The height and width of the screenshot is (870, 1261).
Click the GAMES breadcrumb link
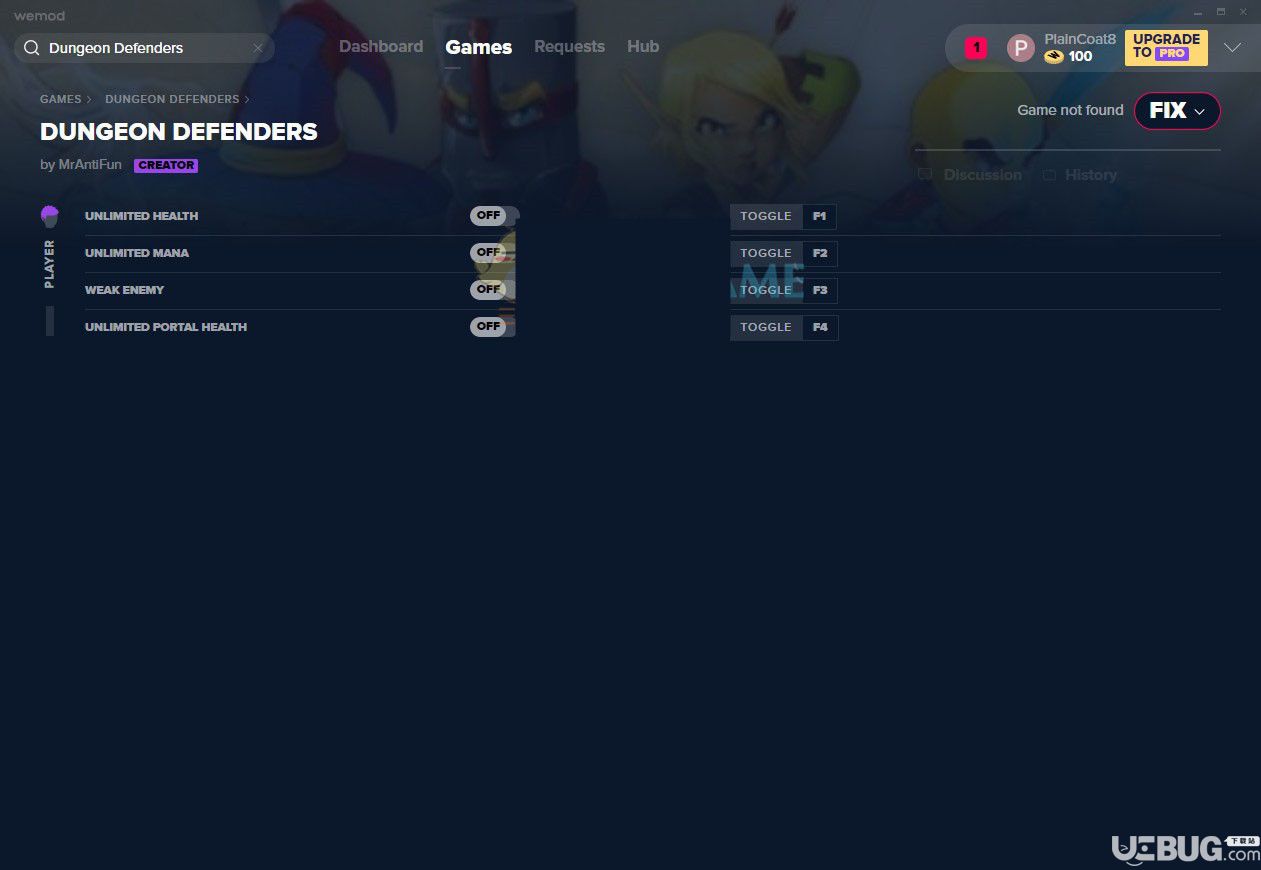pos(61,99)
